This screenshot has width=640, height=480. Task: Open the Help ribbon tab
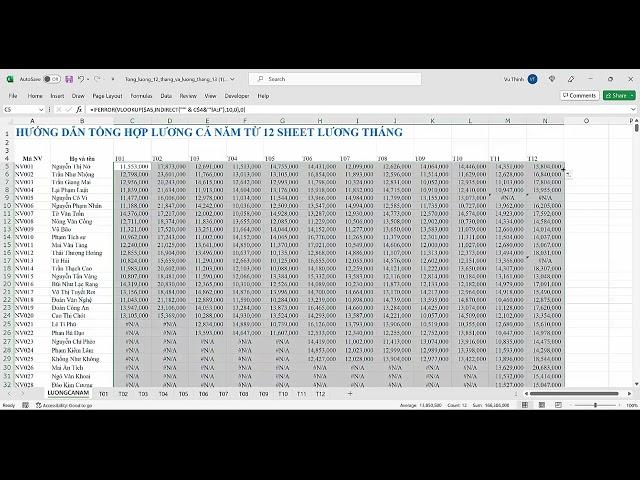click(263, 96)
